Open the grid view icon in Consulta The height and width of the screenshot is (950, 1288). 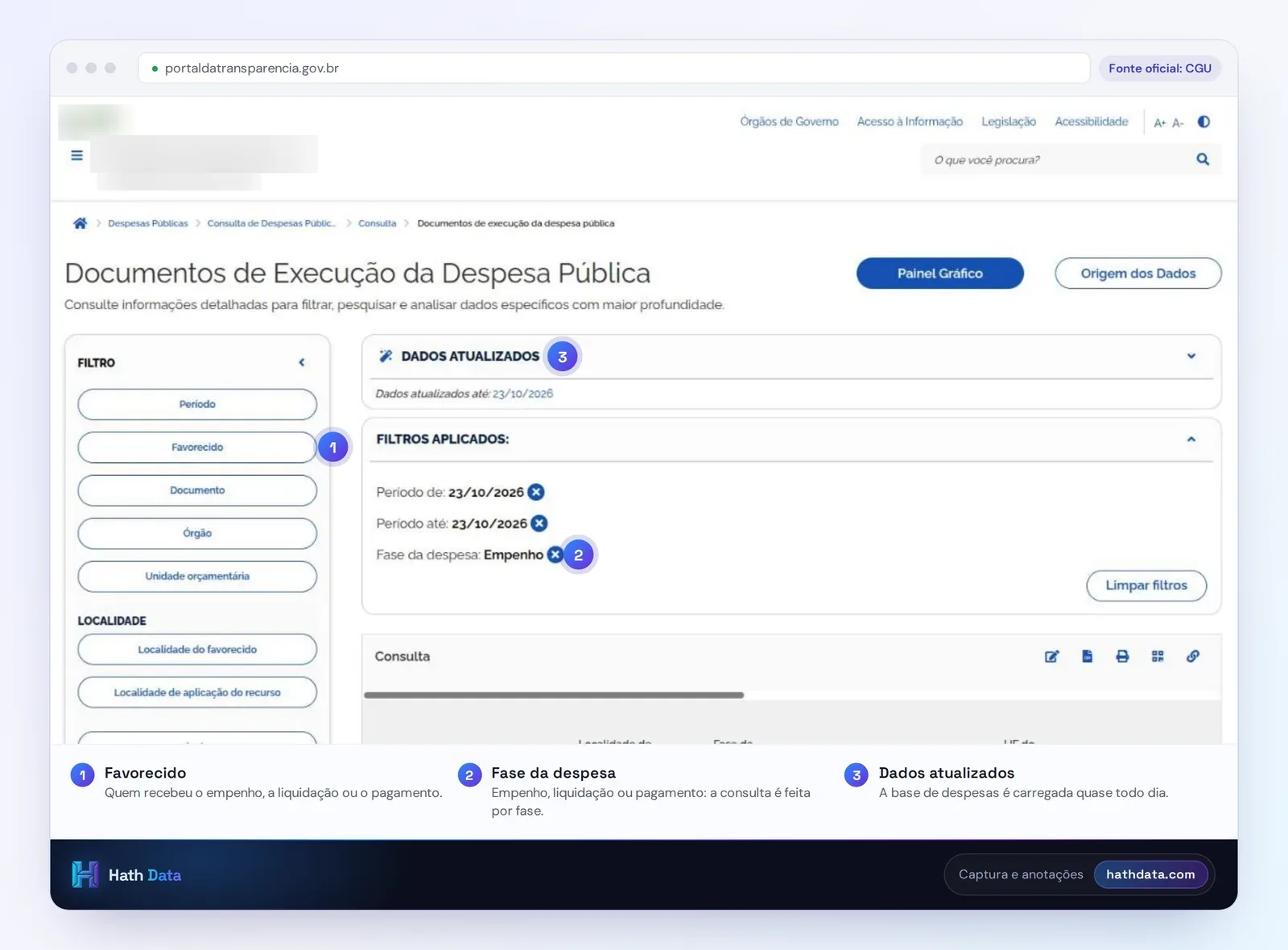tap(1158, 656)
